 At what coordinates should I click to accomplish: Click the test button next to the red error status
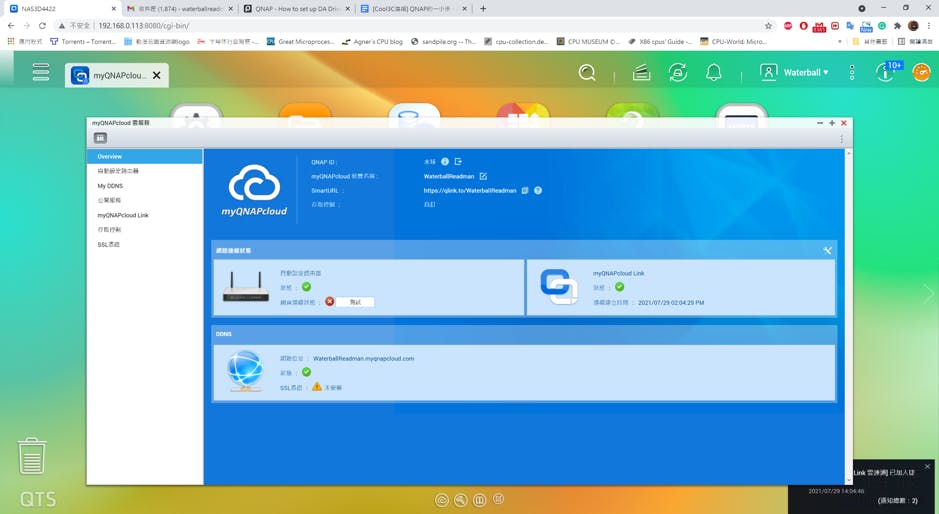pos(355,301)
